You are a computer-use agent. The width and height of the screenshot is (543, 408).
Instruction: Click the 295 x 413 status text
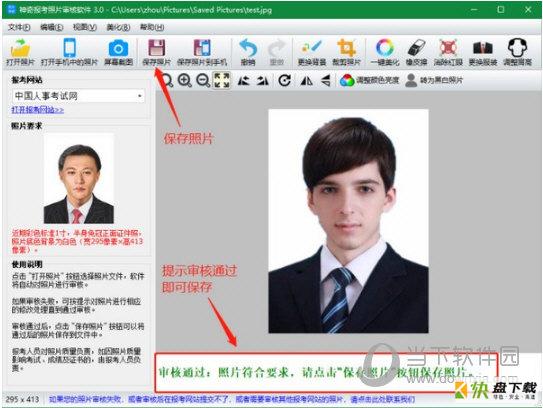click(x=22, y=399)
